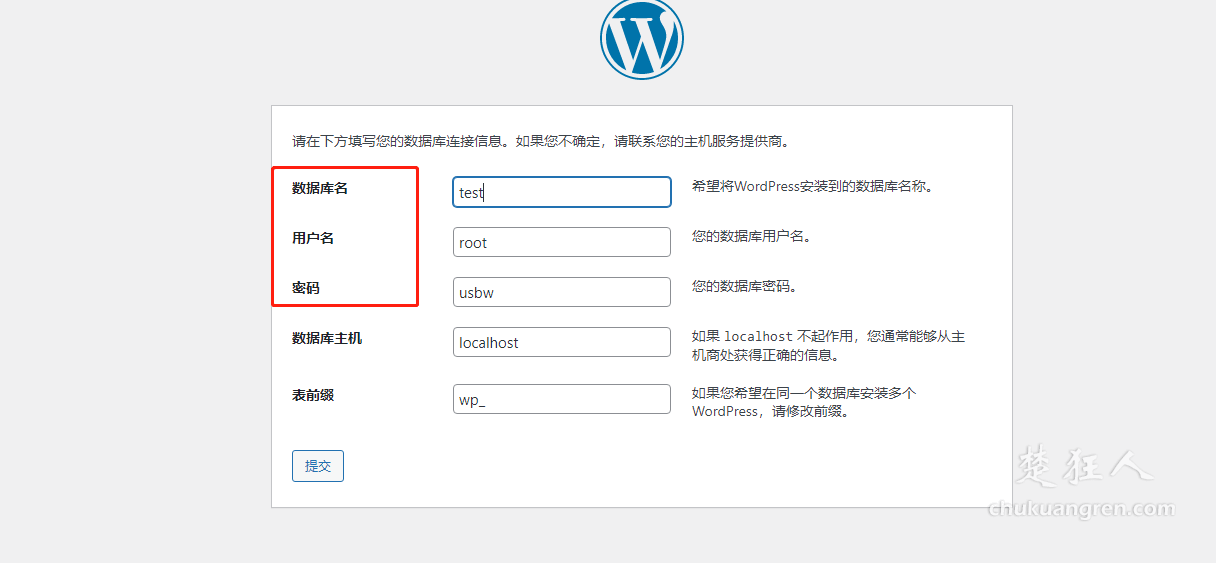1216x563 pixels.
Task: Click the 用户名 field containing "root"
Action: click(x=561, y=242)
